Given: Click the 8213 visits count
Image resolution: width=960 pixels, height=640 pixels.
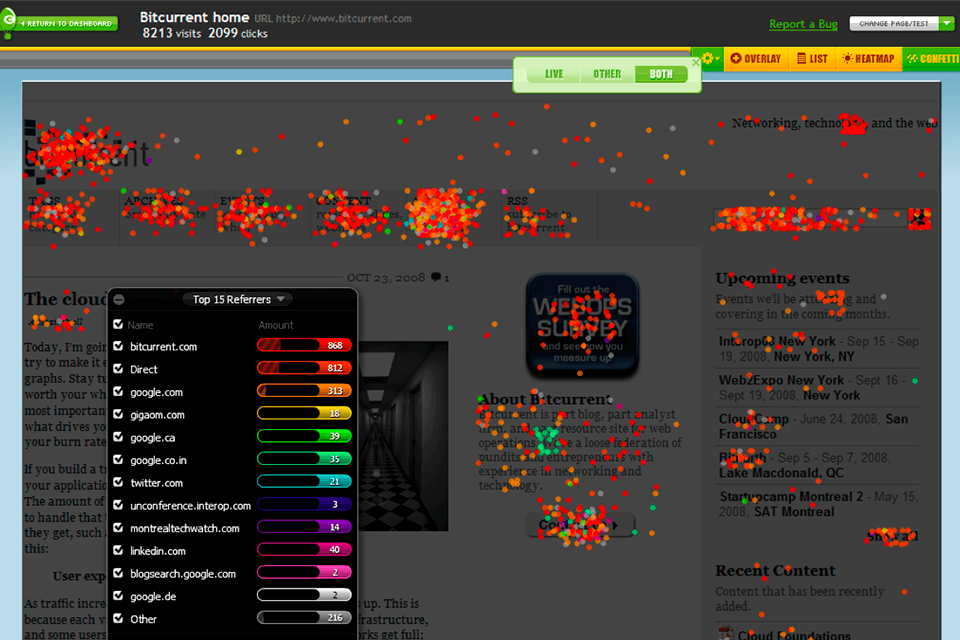Looking at the screenshot, I should [x=171, y=33].
